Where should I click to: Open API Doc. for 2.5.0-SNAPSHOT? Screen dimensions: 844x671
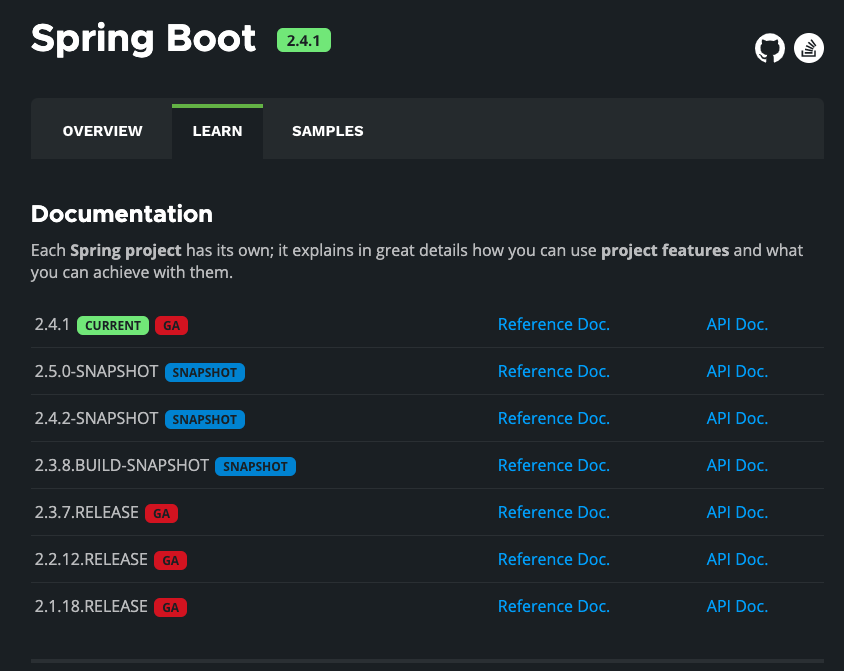pyautogui.click(x=737, y=371)
